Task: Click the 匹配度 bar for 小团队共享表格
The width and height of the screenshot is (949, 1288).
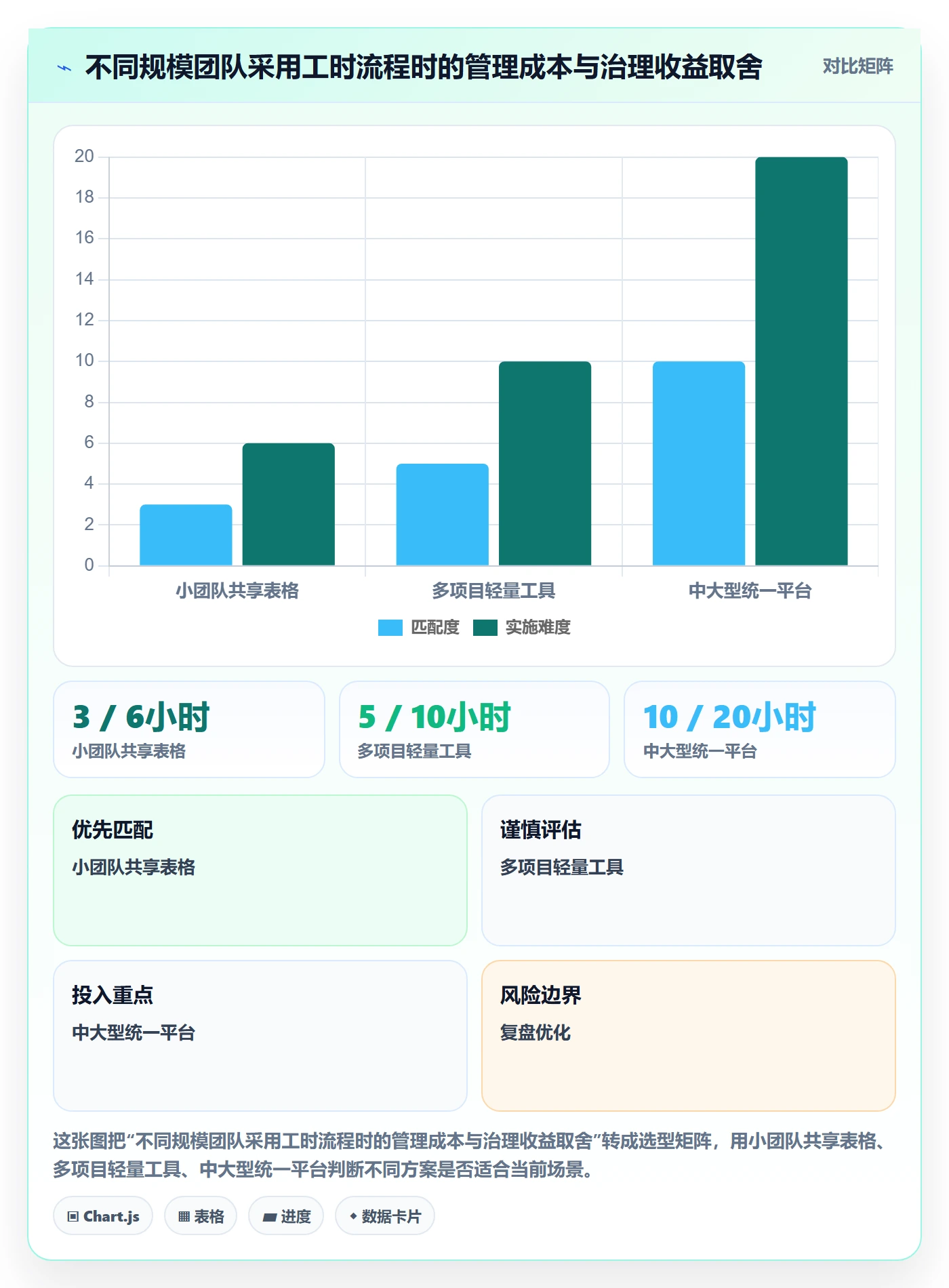Action: pos(186,535)
